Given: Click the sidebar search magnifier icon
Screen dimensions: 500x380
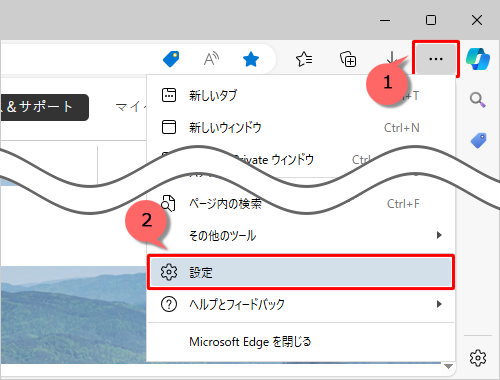Looking at the screenshot, I should (477, 100).
